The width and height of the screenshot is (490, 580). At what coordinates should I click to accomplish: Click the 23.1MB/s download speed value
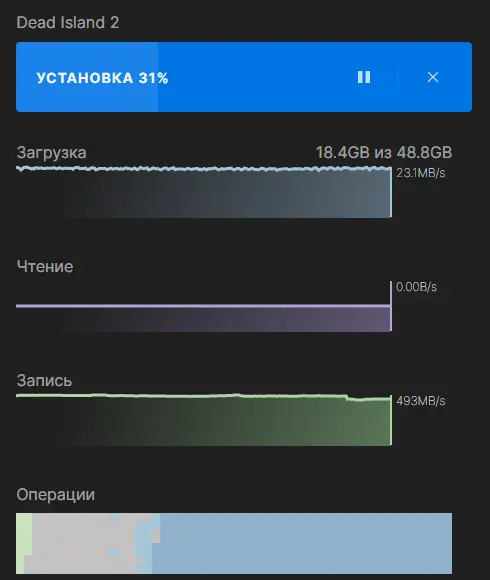(x=421, y=173)
